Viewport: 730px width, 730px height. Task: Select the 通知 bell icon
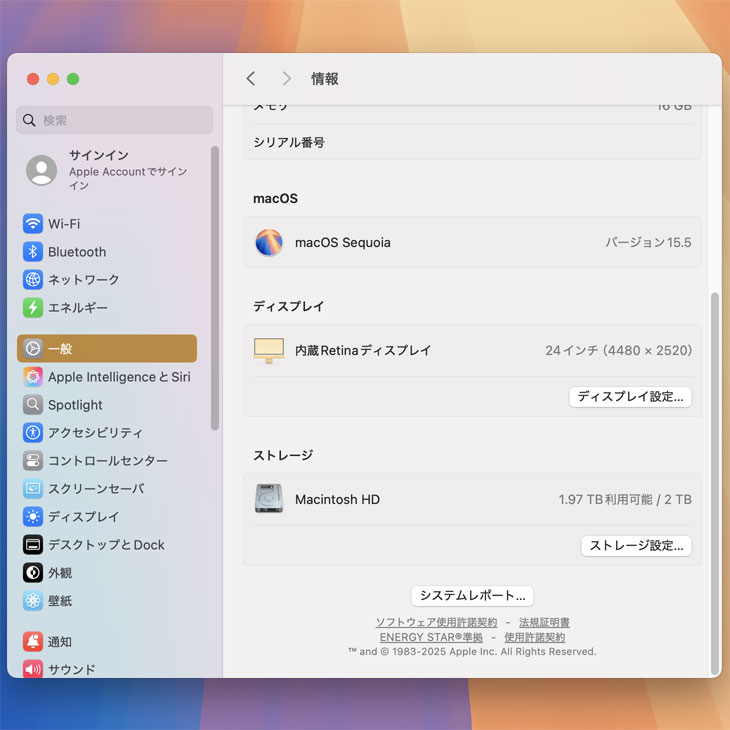point(33,642)
